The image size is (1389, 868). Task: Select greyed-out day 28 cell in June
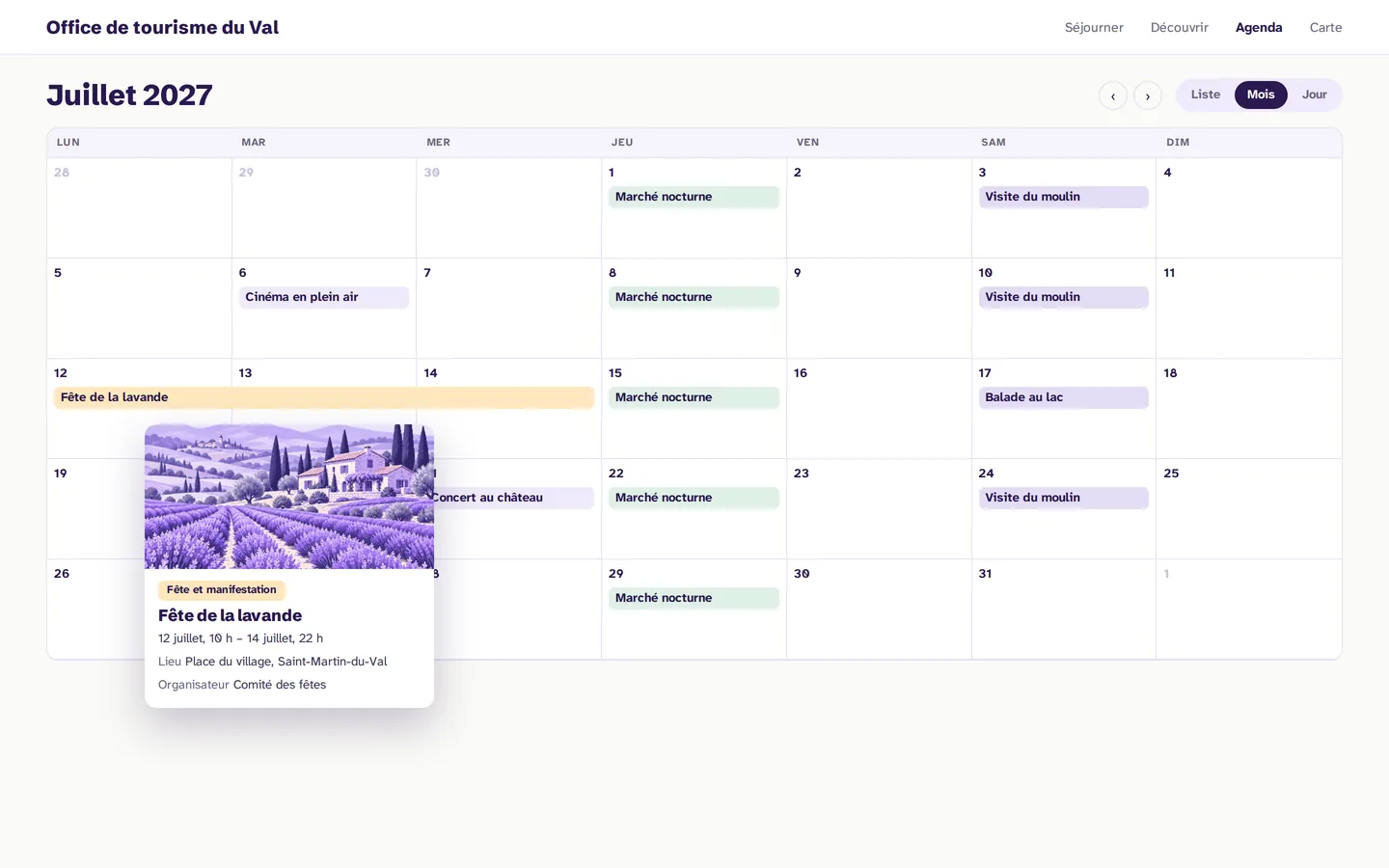click(x=139, y=208)
